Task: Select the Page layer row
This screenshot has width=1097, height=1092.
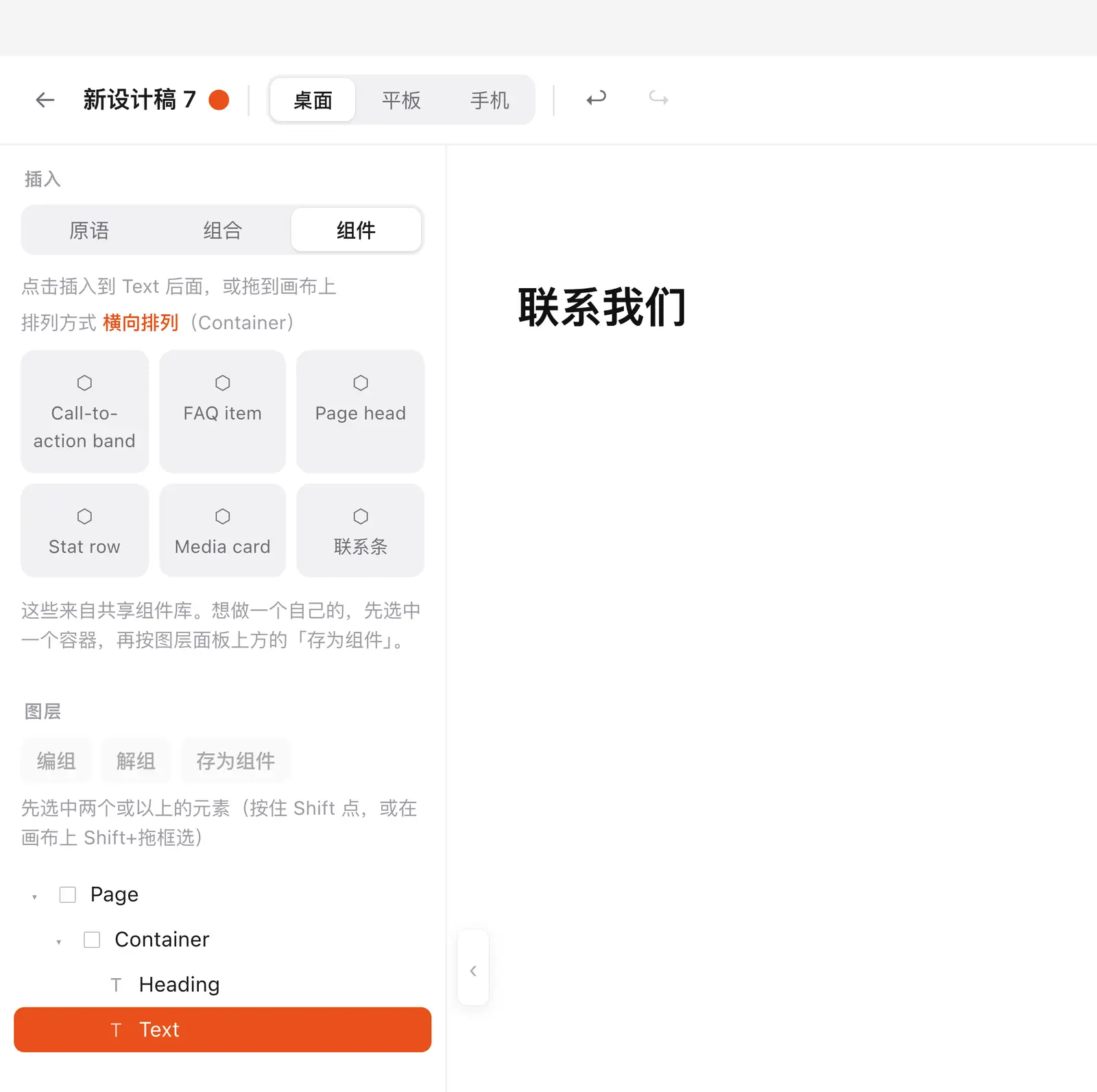Action: (222, 894)
